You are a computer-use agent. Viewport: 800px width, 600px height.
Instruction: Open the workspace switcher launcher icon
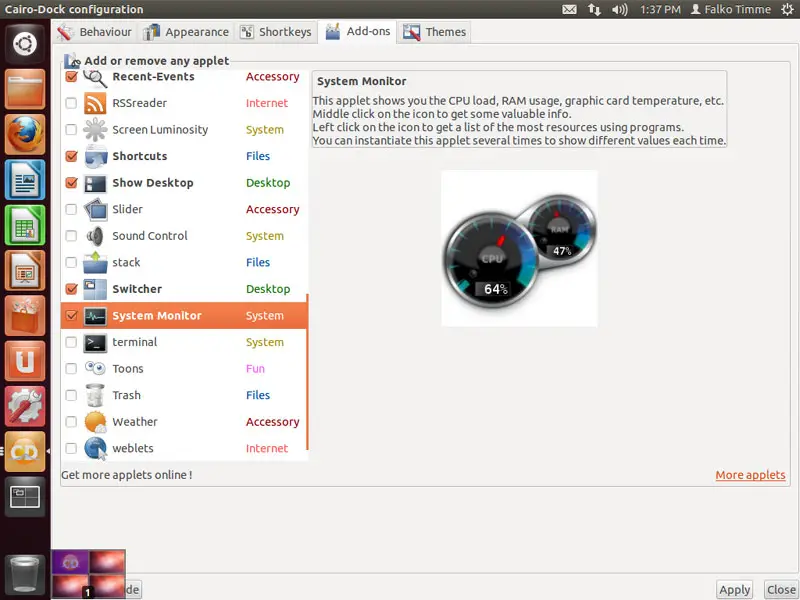(x=25, y=497)
